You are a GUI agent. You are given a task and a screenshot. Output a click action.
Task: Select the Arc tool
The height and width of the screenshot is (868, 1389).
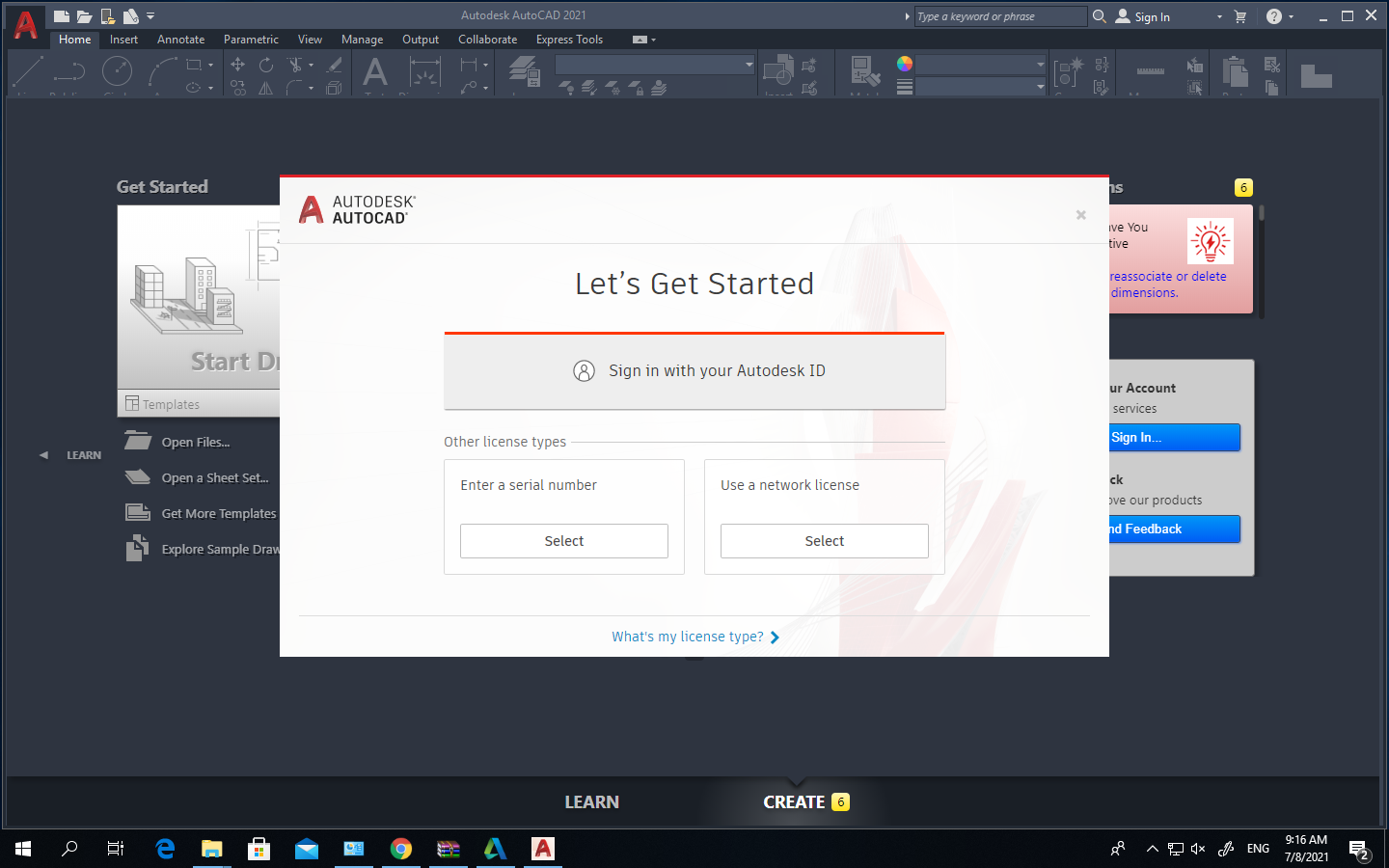162,73
